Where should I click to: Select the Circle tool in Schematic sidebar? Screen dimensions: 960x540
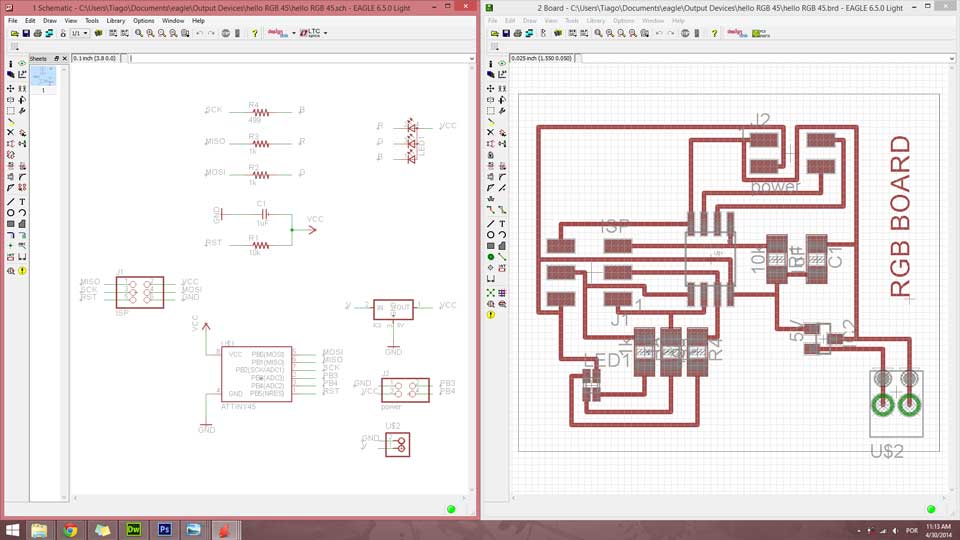(10, 212)
